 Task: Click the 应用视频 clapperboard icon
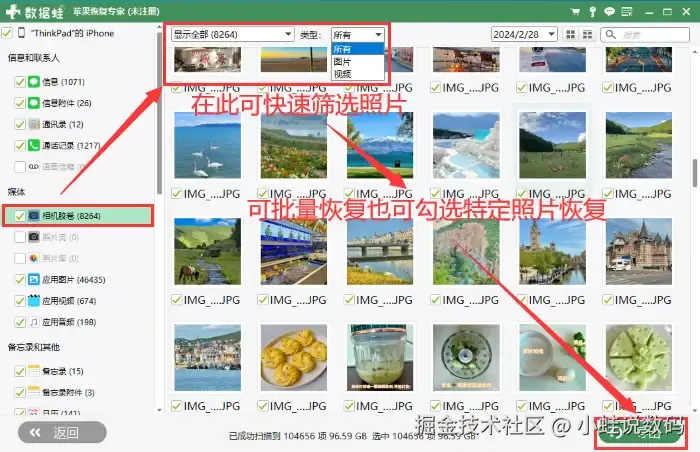pos(34,301)
